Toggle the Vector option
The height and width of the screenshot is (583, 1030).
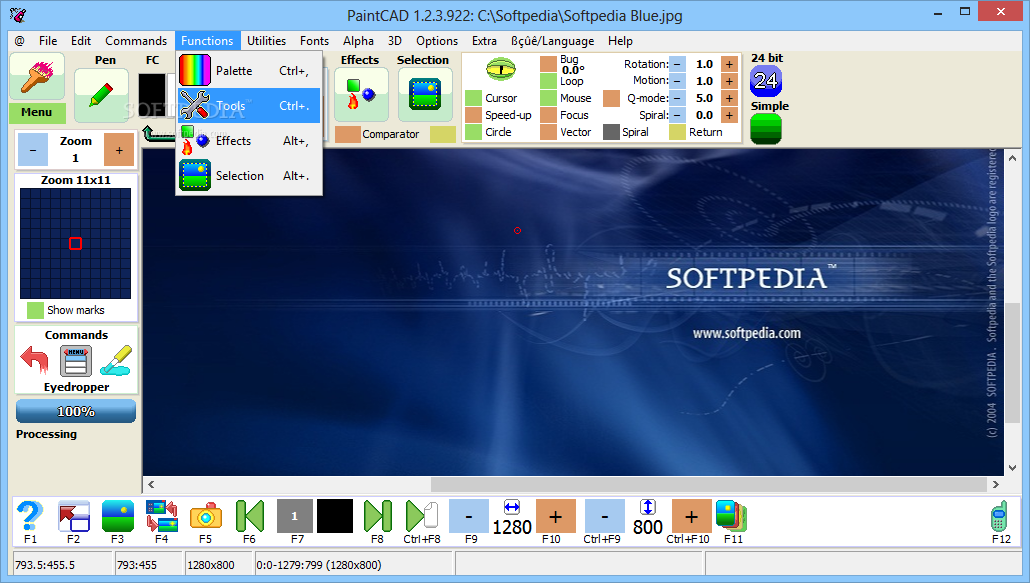[549, 132]
